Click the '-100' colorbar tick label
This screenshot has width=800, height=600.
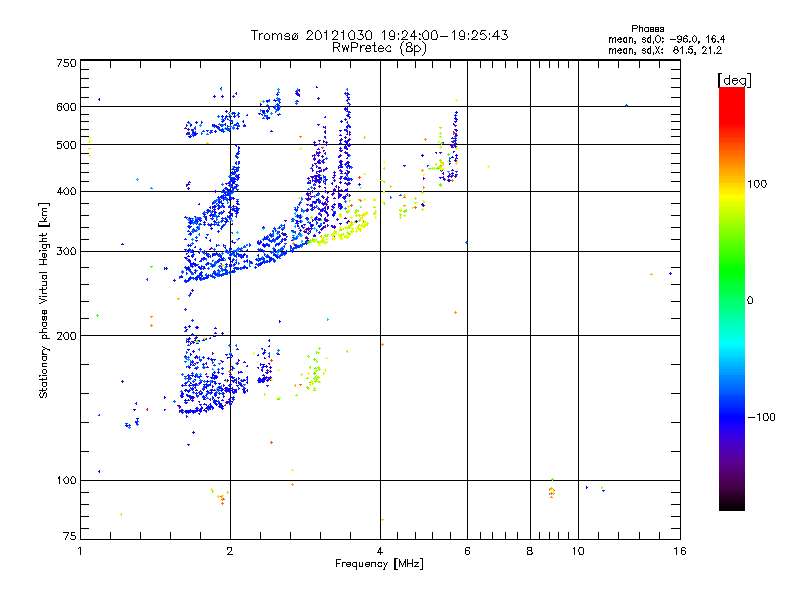(x=762, y=417)
